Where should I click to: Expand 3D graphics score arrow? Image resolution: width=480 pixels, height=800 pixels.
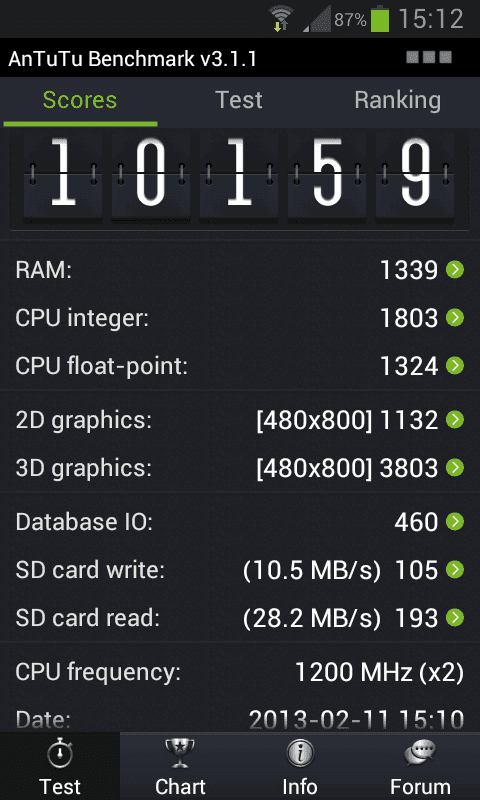tap(454, 467)
